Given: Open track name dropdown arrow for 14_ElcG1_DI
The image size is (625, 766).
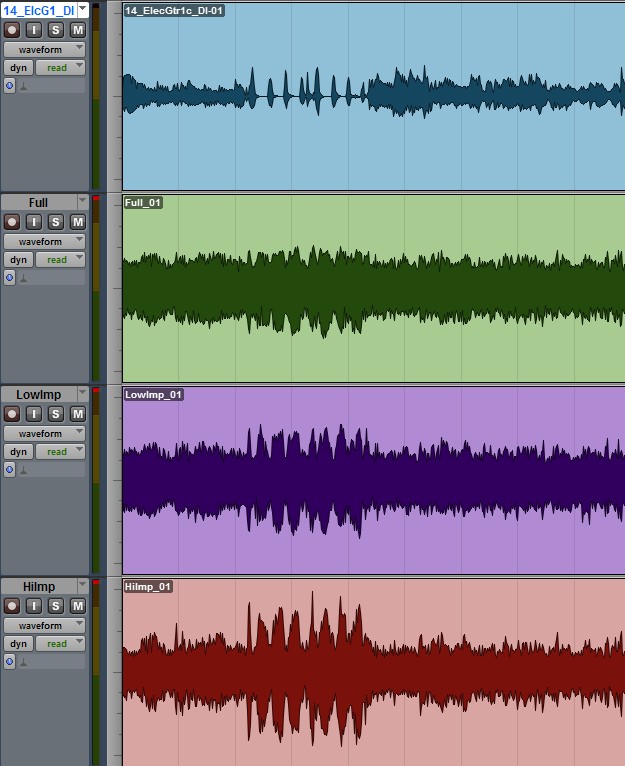Looking at the screenshot, I should click(81, 9).
